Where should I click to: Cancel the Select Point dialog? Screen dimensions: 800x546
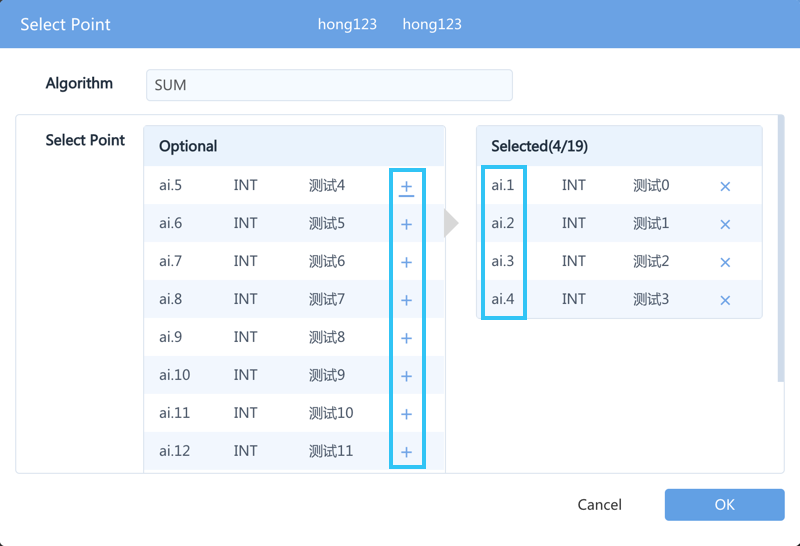(x=599, y=505)
